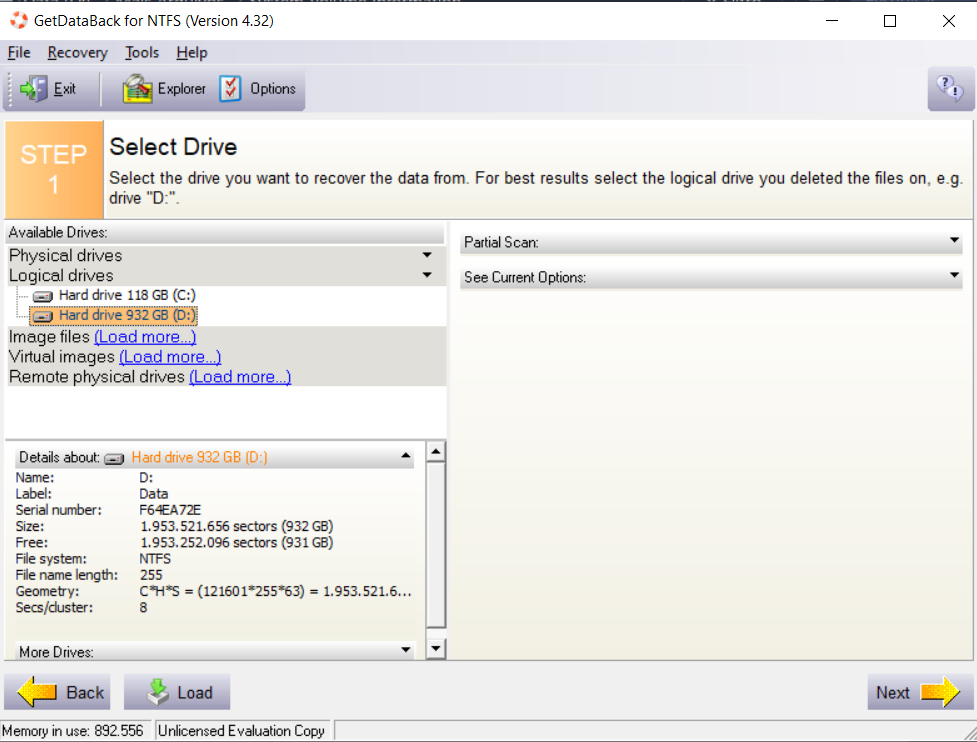Click the Image files section label

pyautogui.click(x=49, y=337)
